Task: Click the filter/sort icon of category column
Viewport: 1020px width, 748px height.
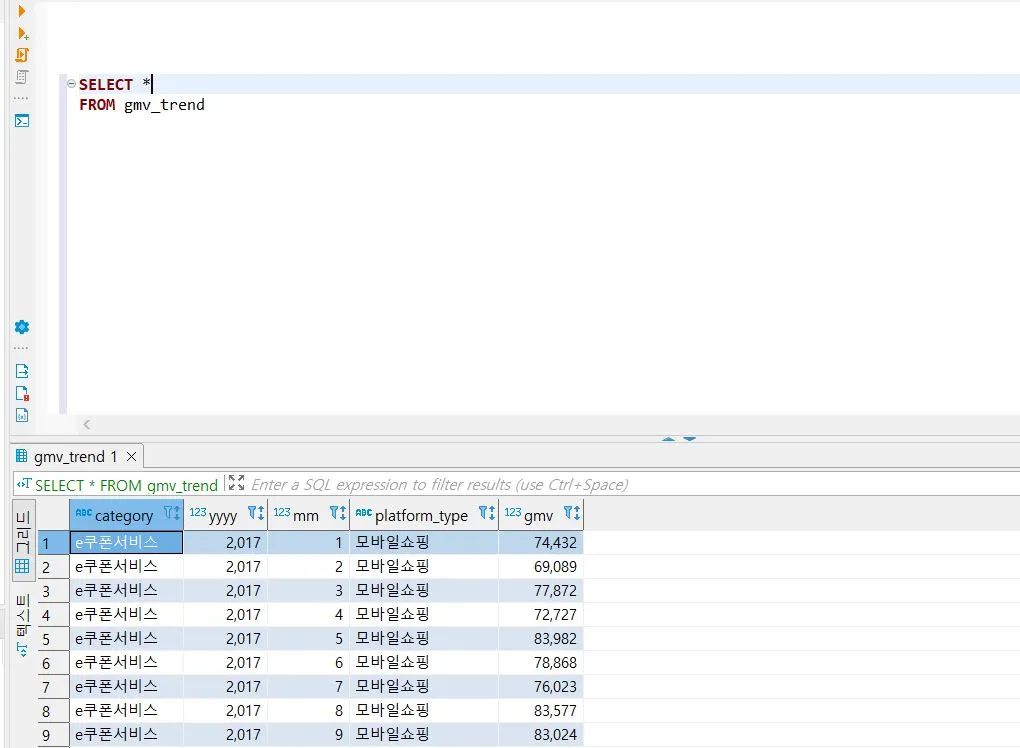Action: tap(172, 513)
